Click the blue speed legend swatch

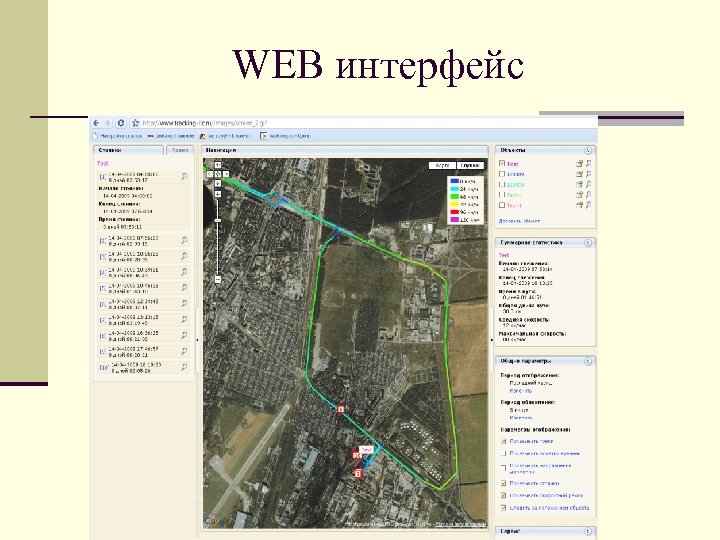coord(454,181)
